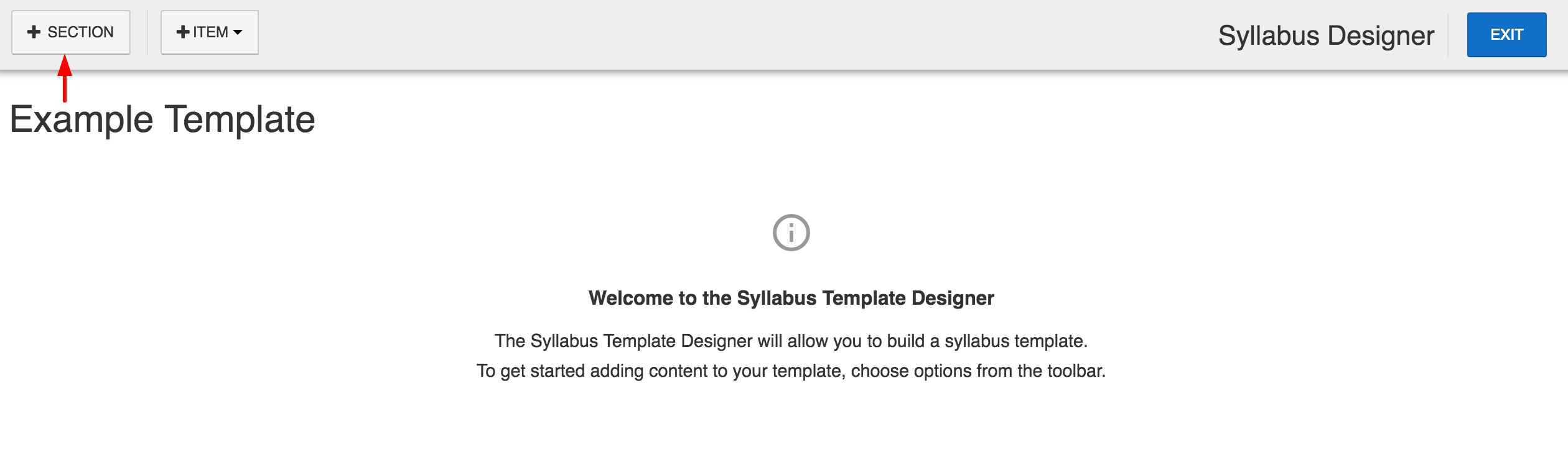The width and height of the screenshot is (1568, 459).
Task: Select the Example Template title
Action: click(x=162, y=119)
